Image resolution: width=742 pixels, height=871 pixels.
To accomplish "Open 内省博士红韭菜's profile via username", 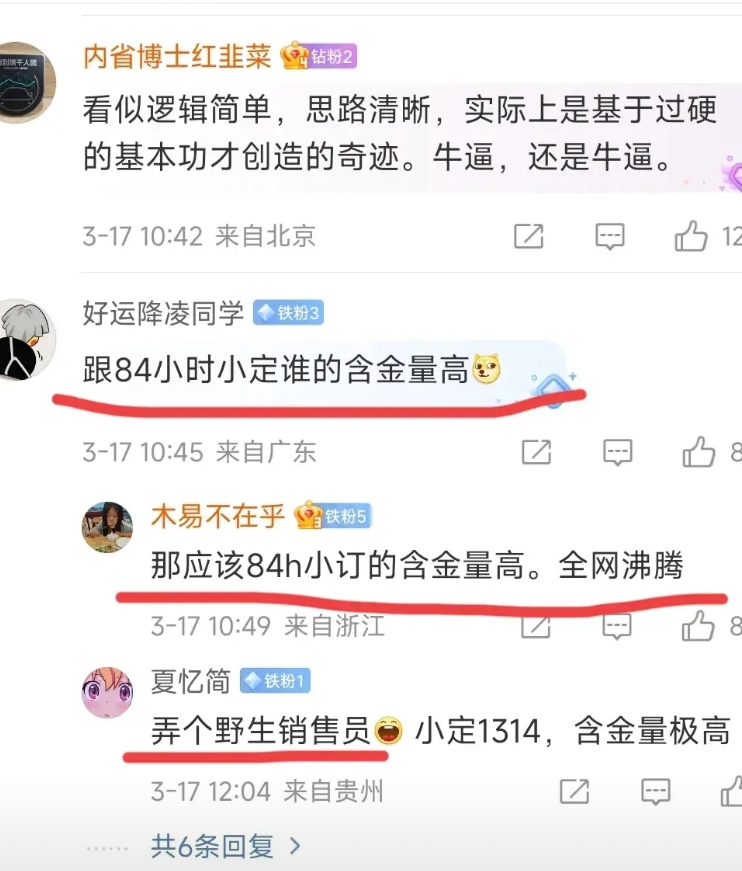I will click(177, 56).
